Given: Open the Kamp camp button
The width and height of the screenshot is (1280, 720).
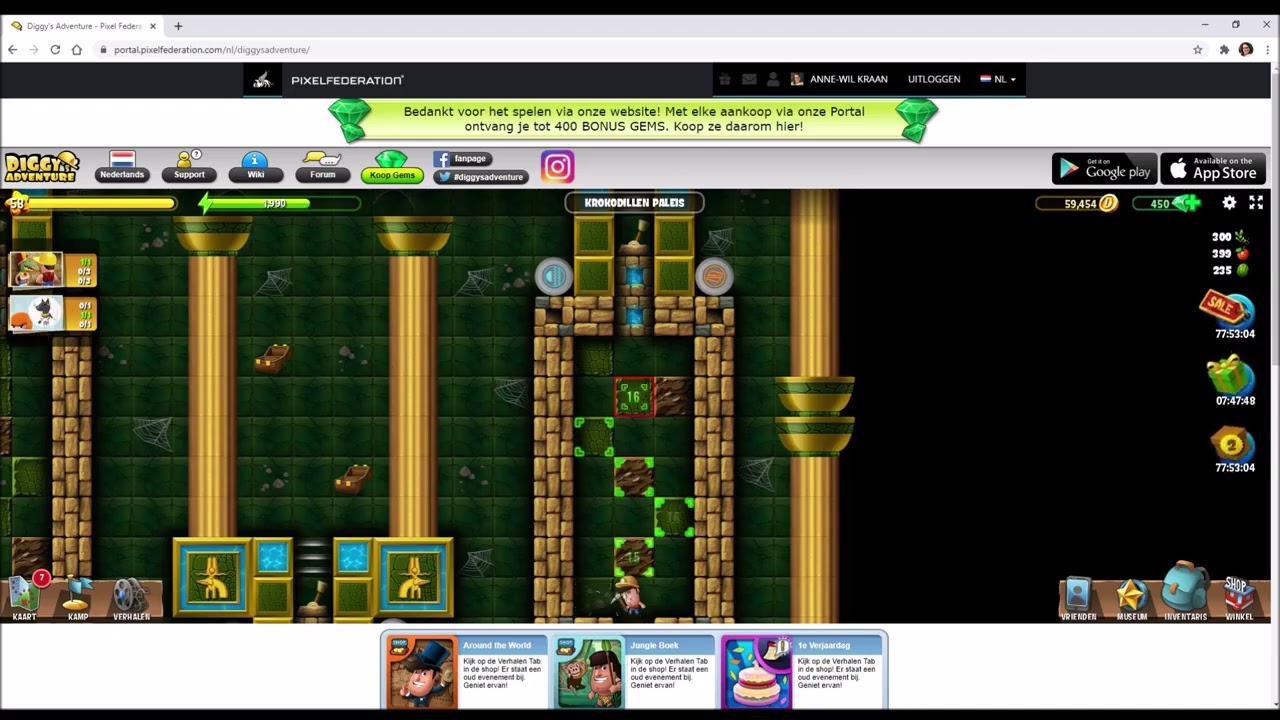Looking at the screenshot, I should 78,597.
